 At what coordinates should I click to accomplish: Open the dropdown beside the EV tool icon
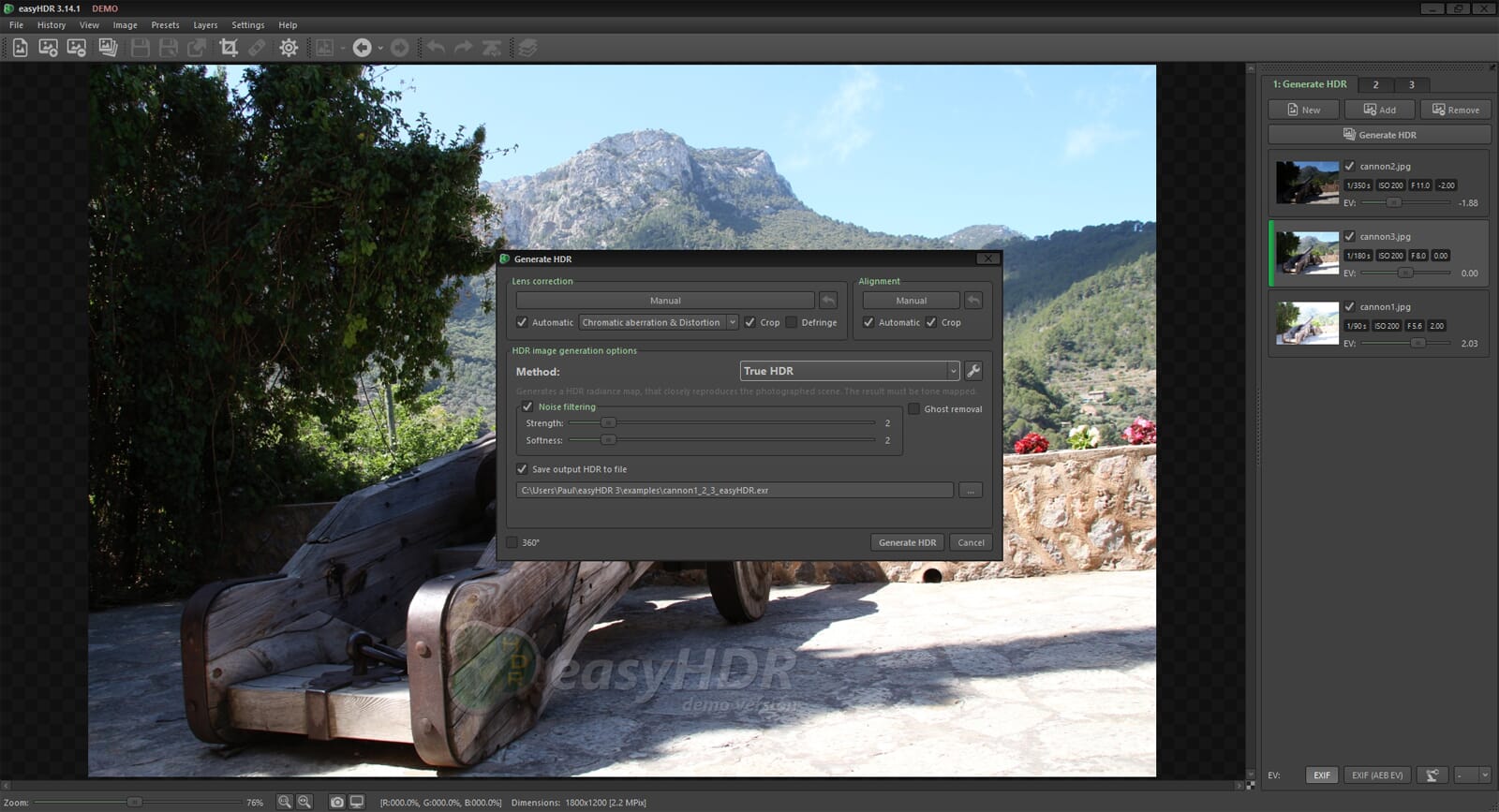pos(1471,775)
